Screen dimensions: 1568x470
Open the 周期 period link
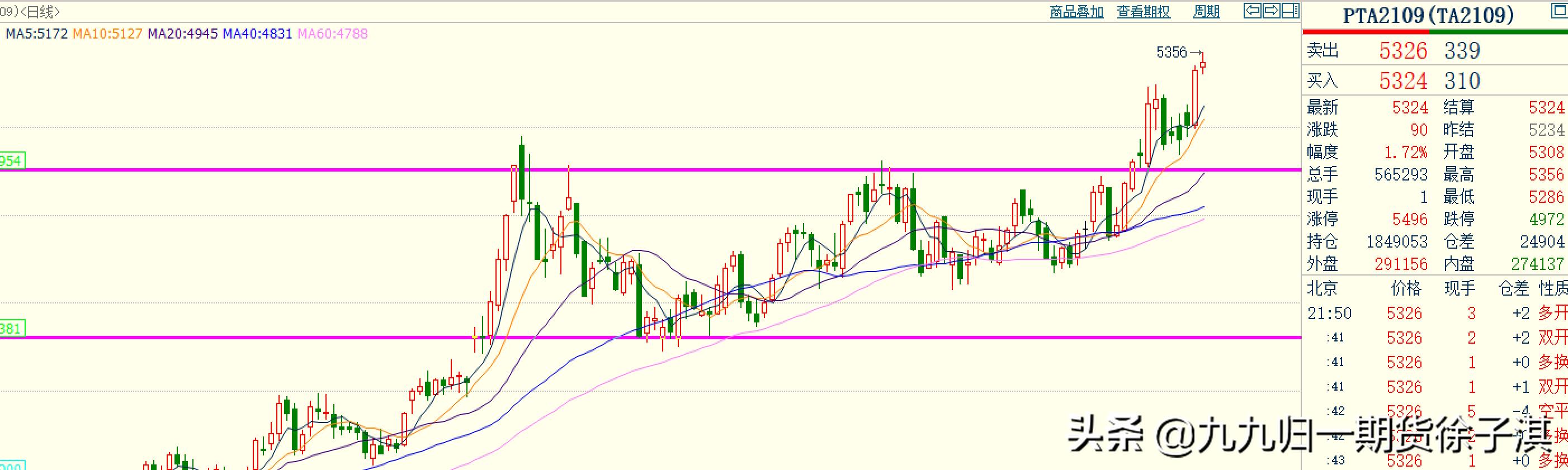pos(1206,12)
